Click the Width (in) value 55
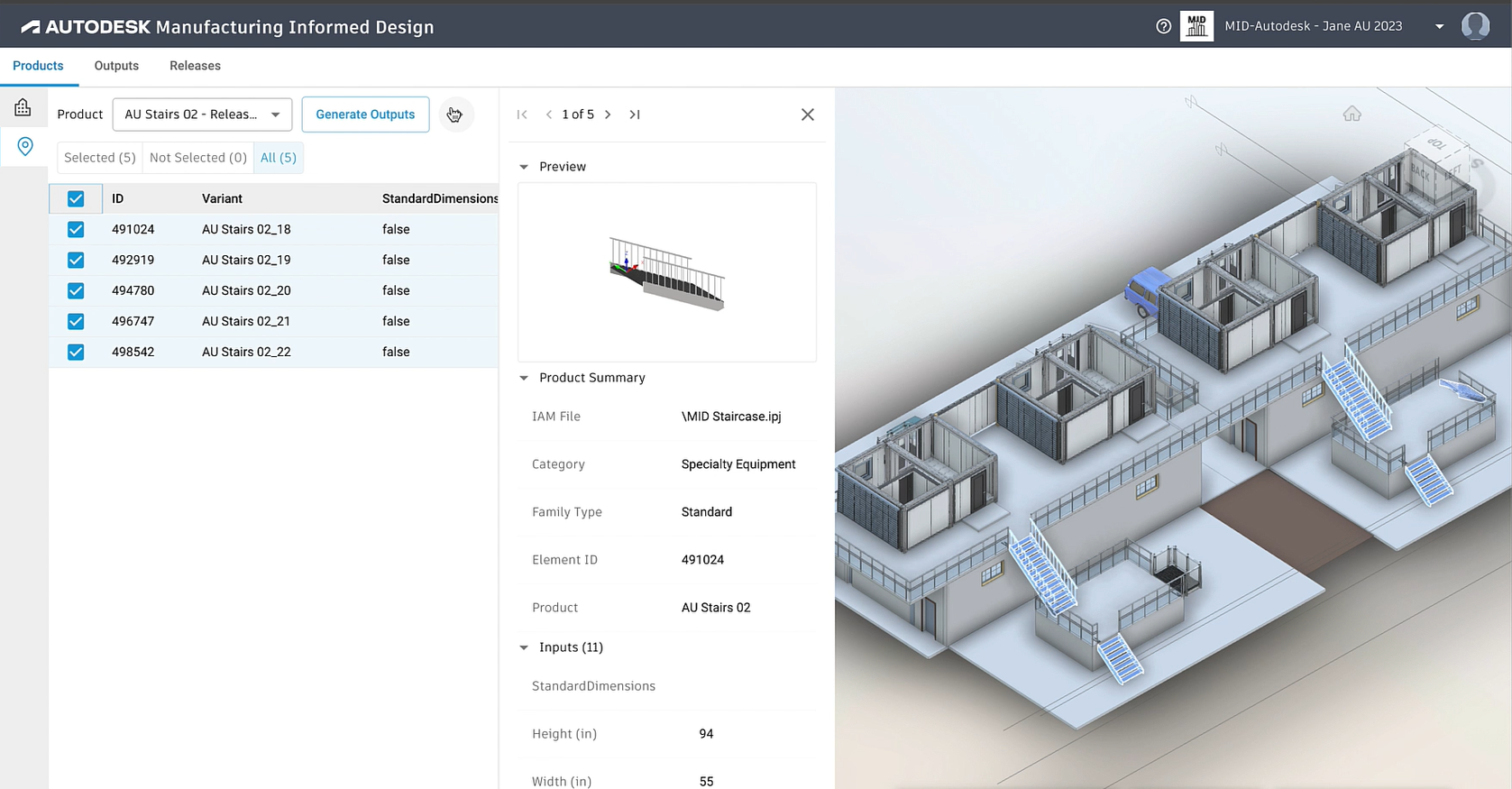This screenshot has height=789, width=1512. pos(706,781)
